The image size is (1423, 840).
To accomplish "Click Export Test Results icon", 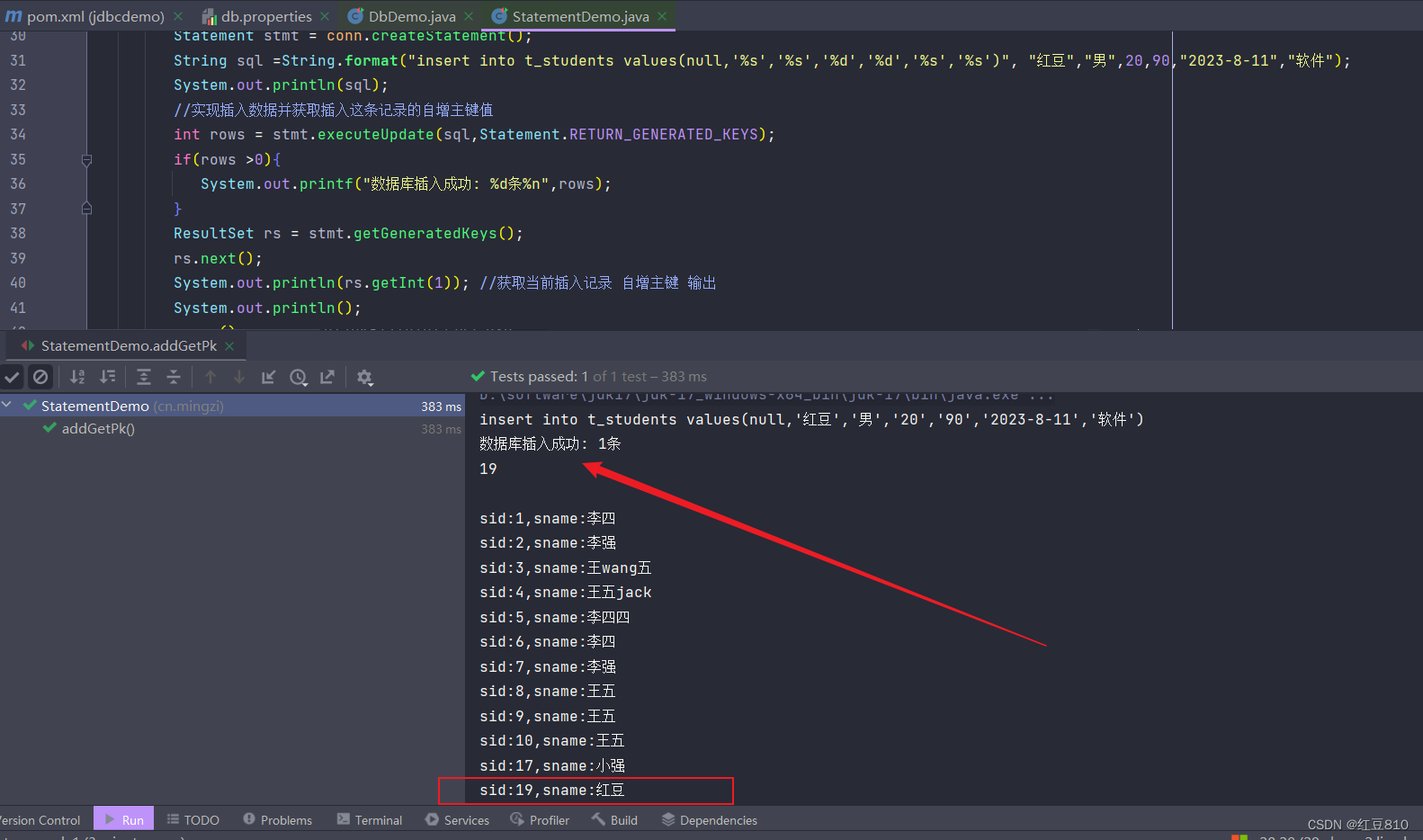I will [327, 377].
